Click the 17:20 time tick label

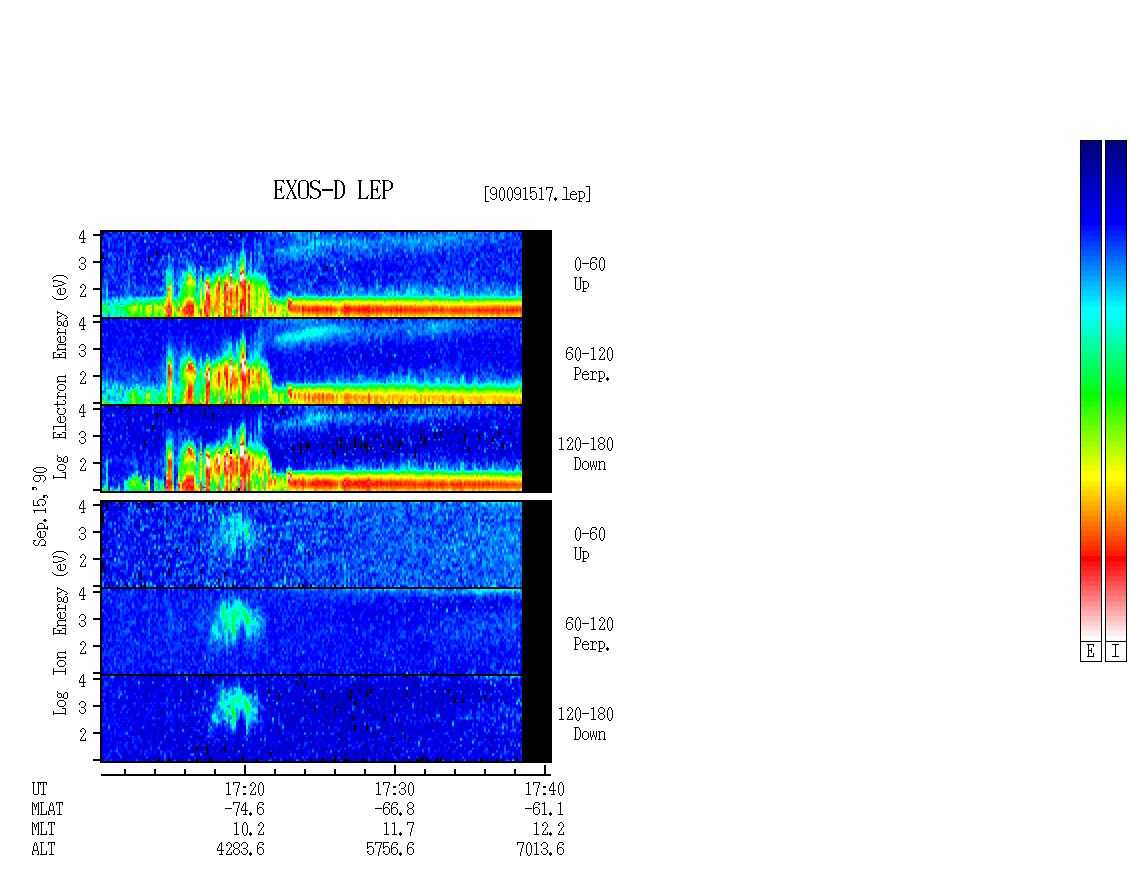tap(244, 789)
